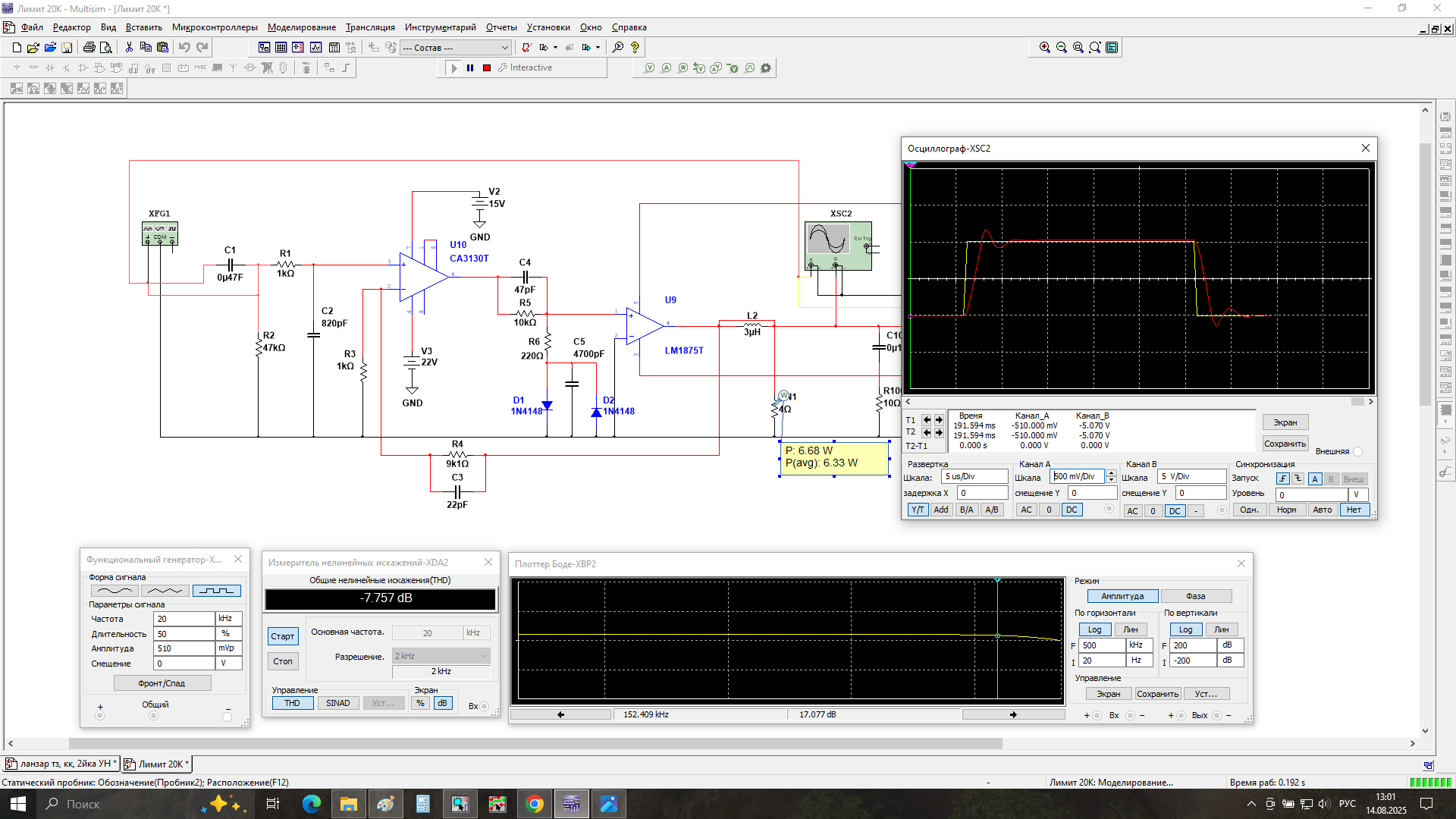Open the Состав in-use list dropdown
Screen dimensions: 1456x819
tap(505, 47)
